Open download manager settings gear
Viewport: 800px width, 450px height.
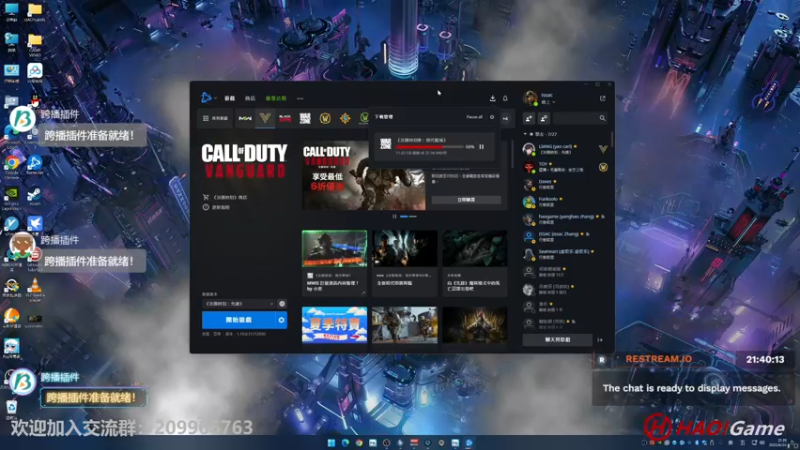point(492,117)
